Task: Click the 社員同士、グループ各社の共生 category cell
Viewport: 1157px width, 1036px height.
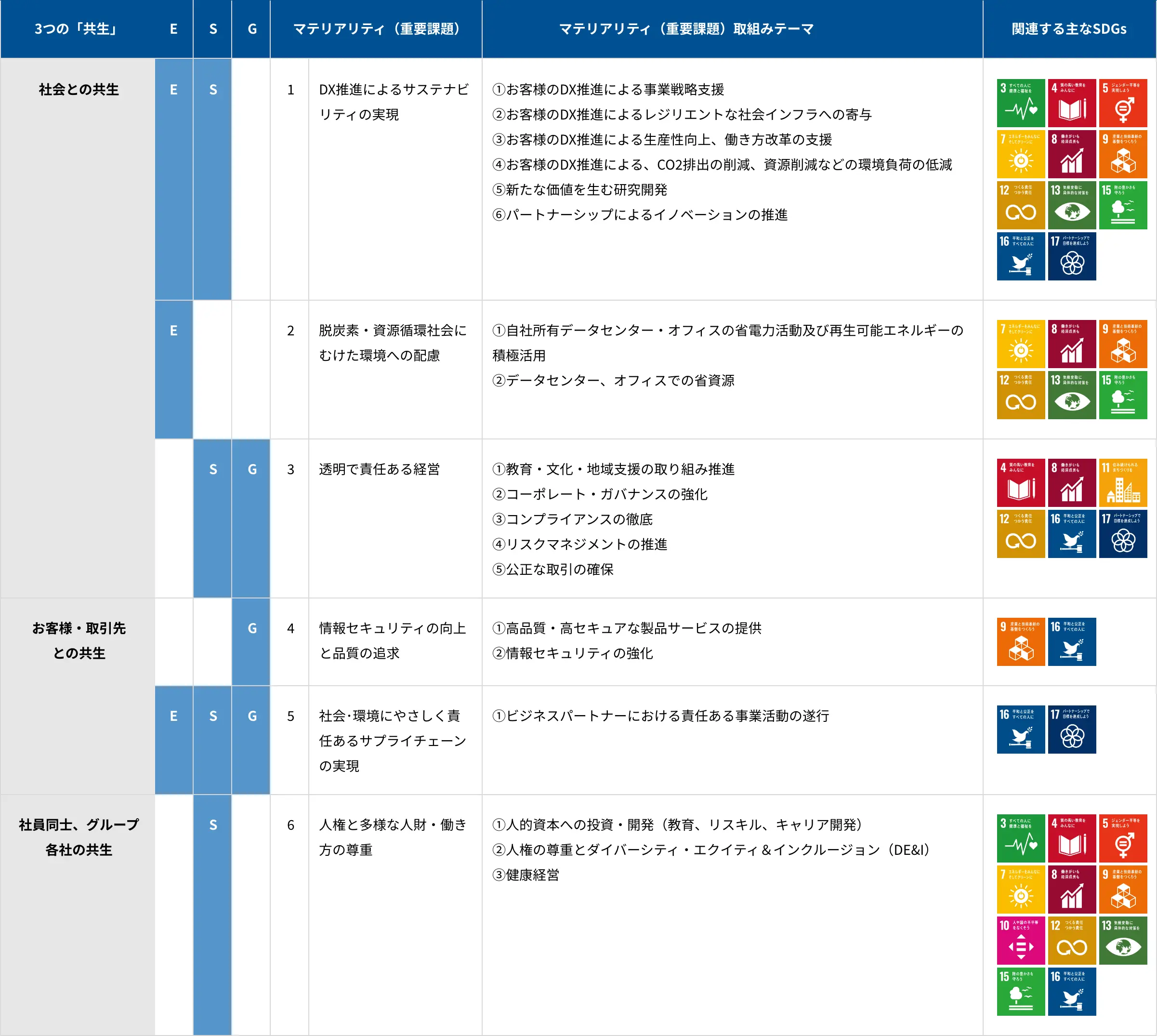Action: pos(79,837)
